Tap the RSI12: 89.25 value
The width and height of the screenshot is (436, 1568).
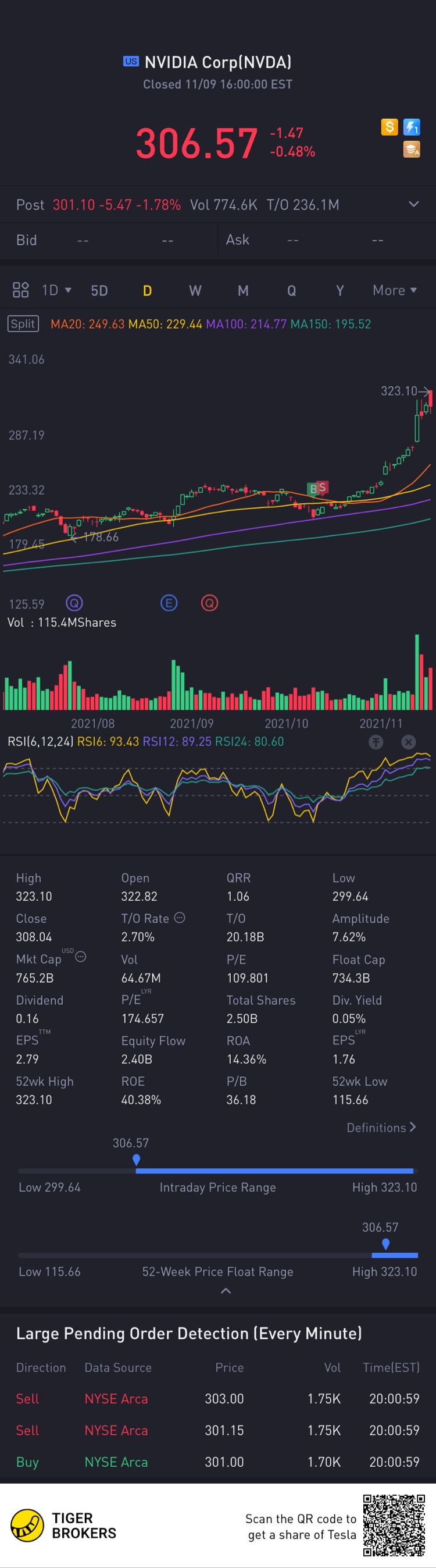tap(177, 741)
